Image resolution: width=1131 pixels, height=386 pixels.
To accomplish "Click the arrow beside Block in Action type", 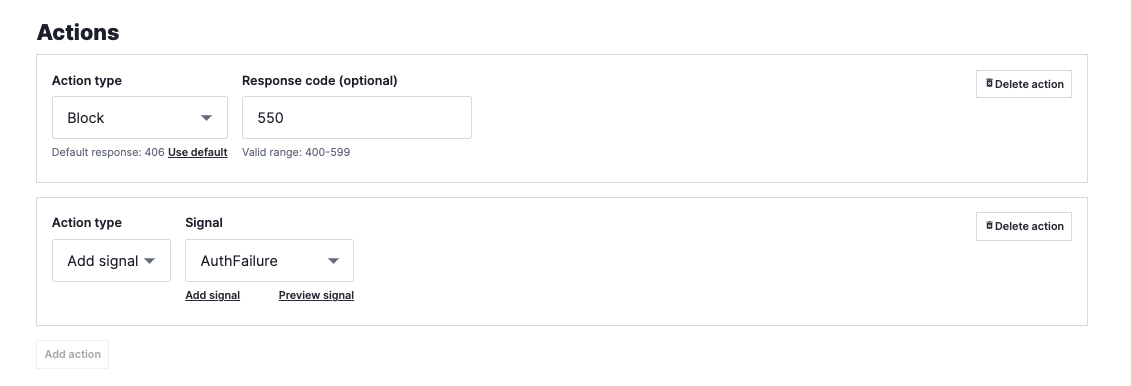I will click(x=206, y=118).
